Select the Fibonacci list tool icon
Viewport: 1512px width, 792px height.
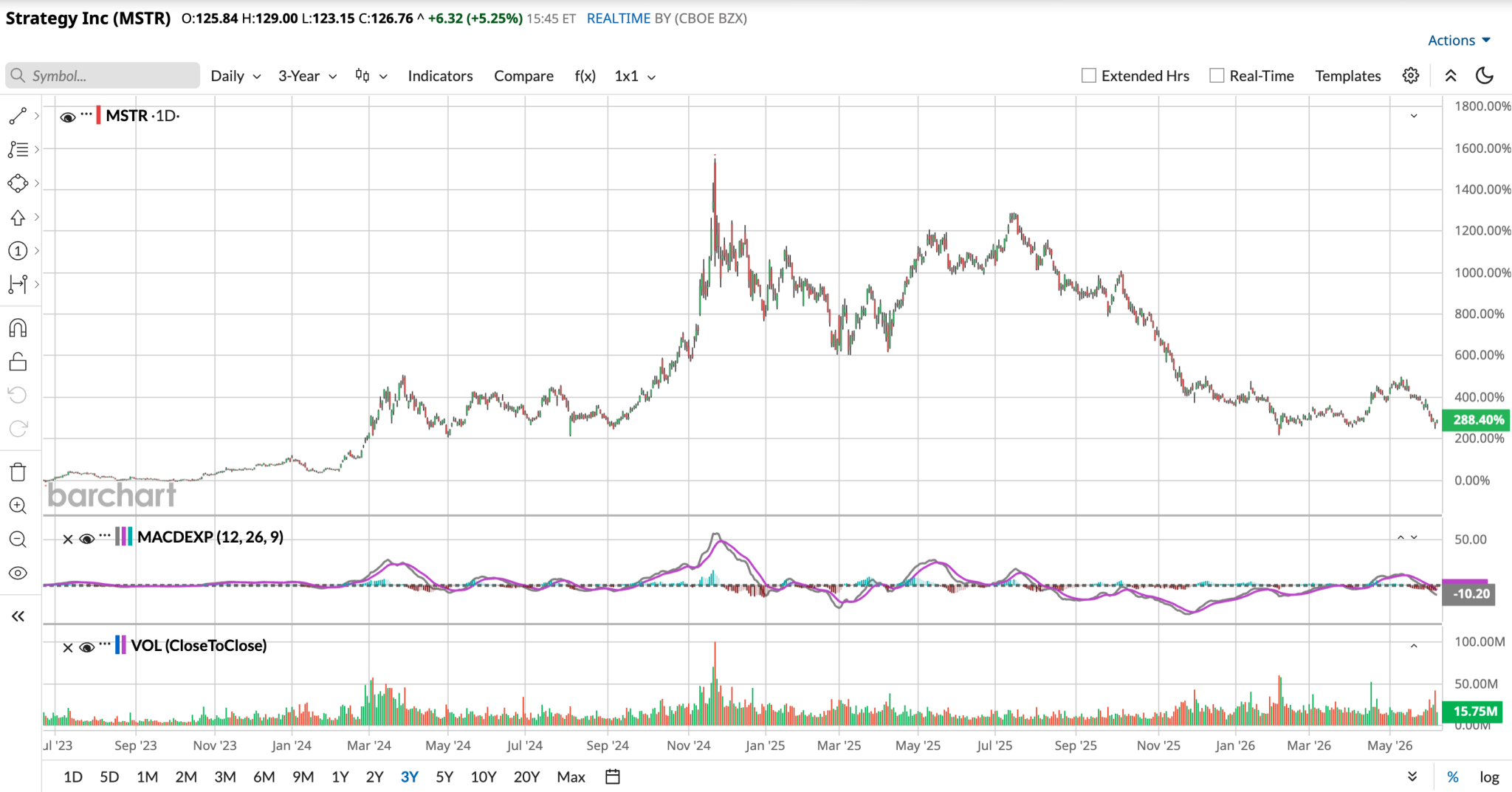[18, 149]
